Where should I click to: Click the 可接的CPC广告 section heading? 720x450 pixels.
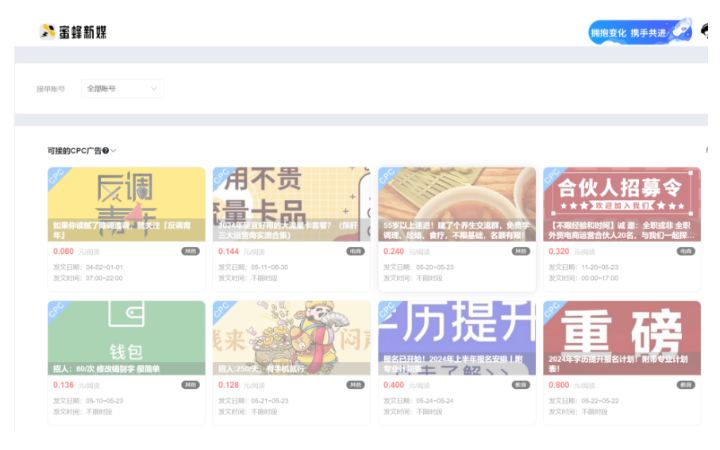click(73, 151)
